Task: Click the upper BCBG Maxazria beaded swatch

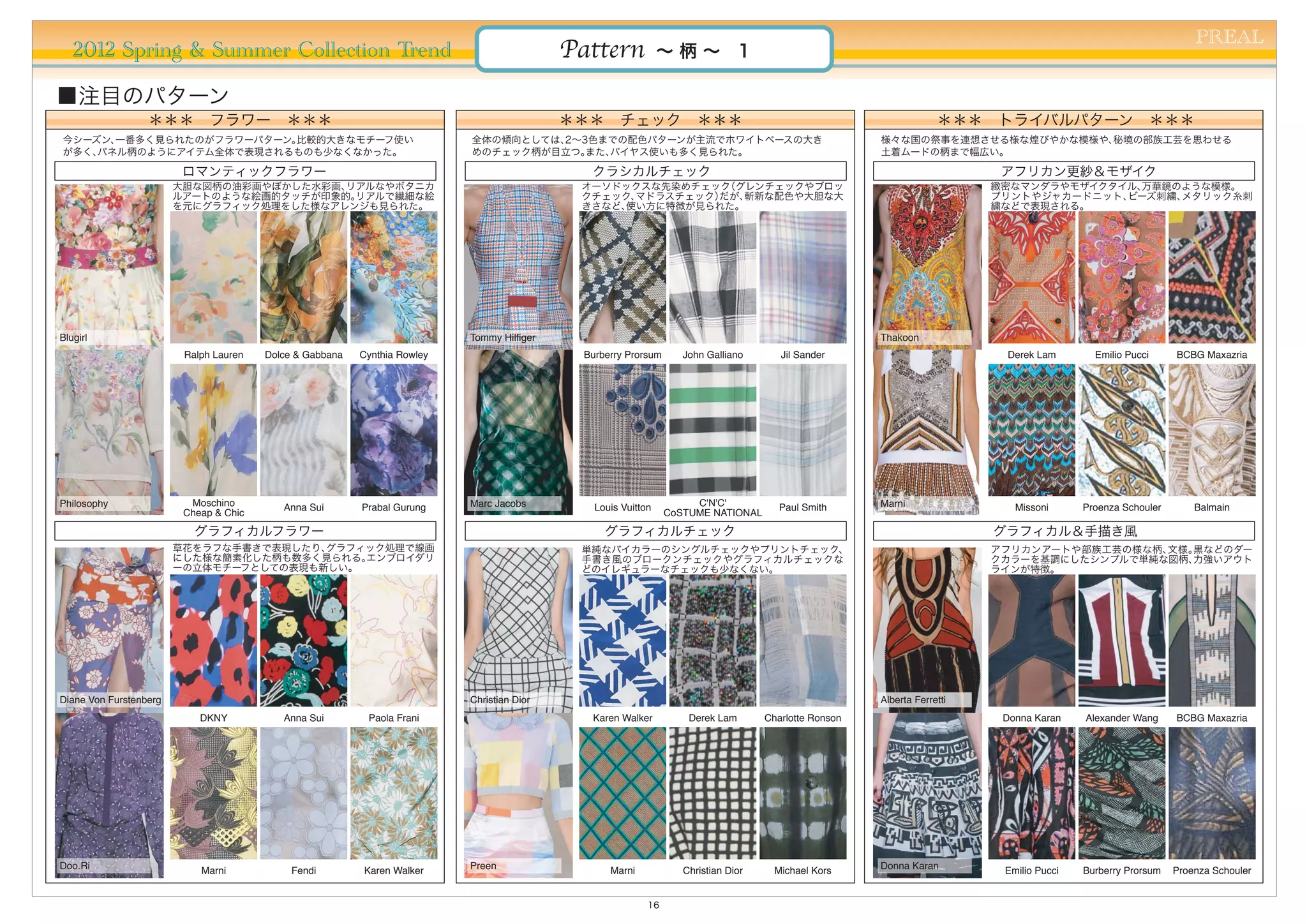Action: (x=1212, y=278)
